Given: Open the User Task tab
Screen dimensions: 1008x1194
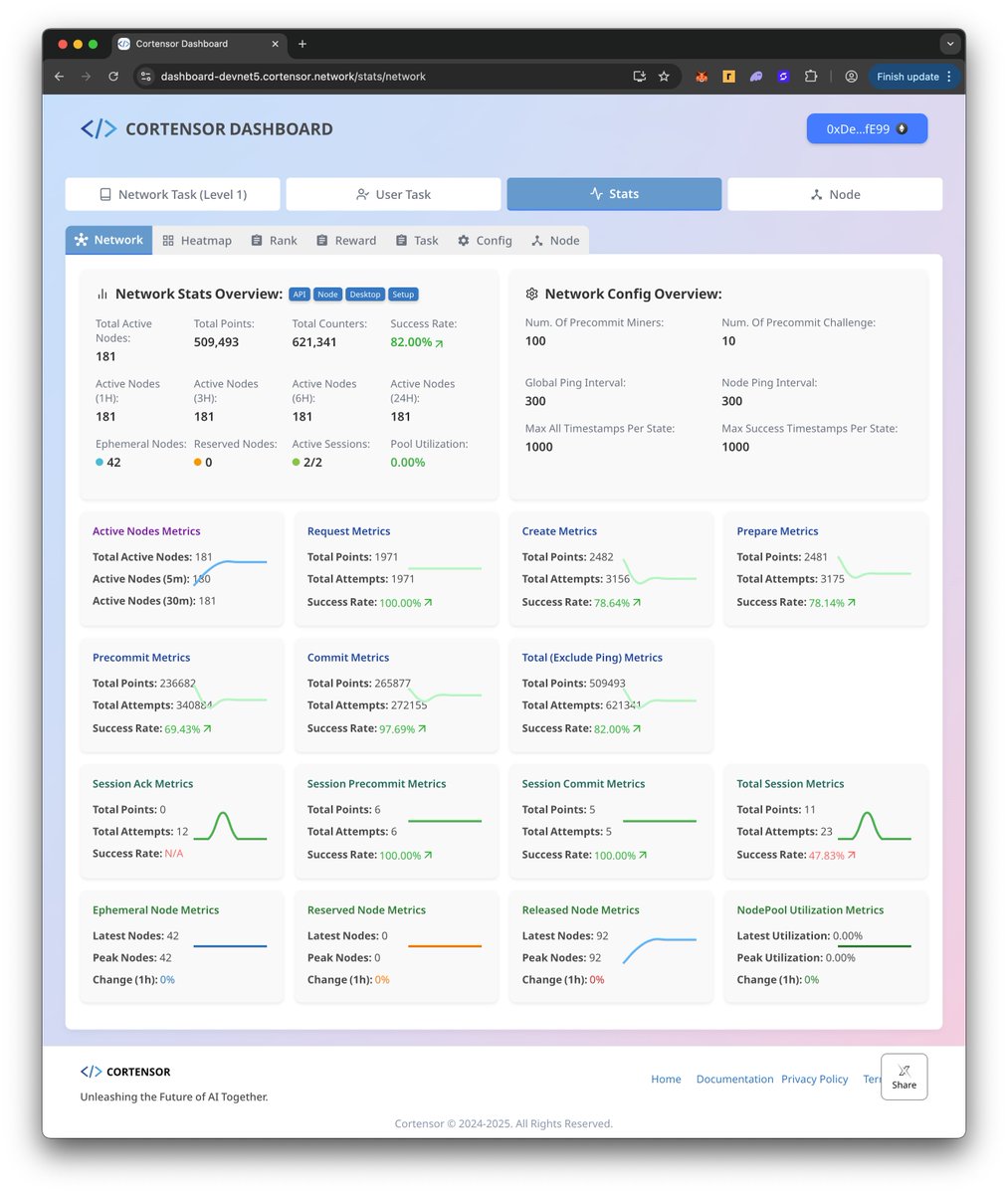Looking at the screenshot, I should click(x=393, y=194).
